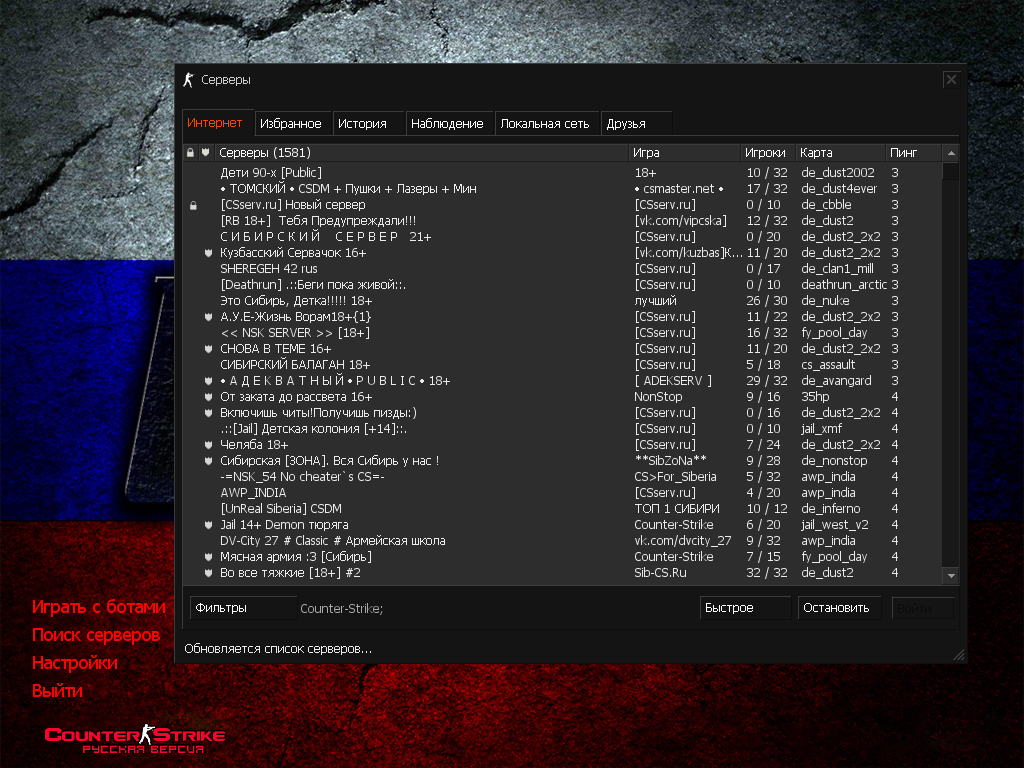Sort the list by the Пинг column
The height and width of the screenshot is (768, 1024).
point(914,153)
